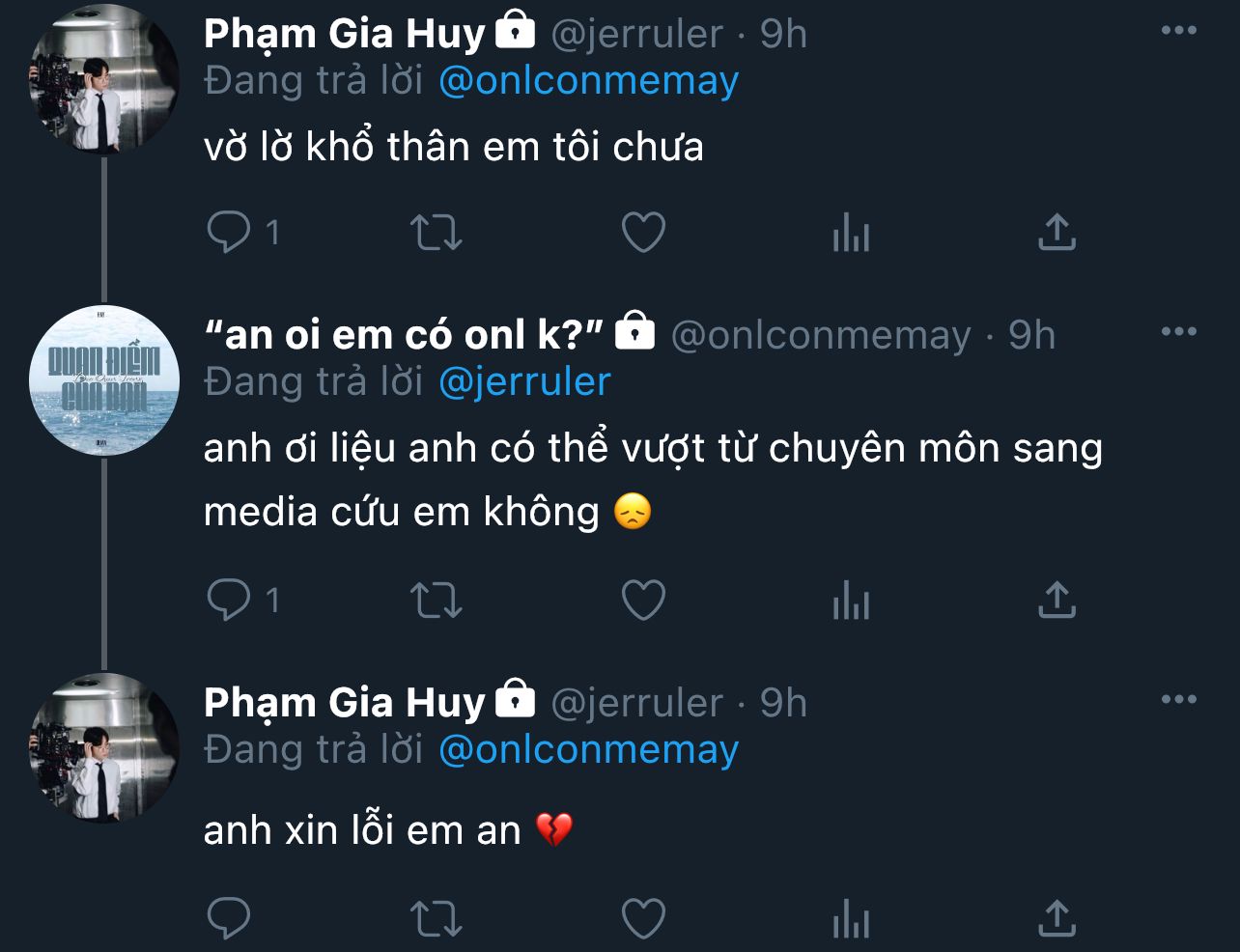Open the ocean album avatar of @onlconmemay

(104, 380)
